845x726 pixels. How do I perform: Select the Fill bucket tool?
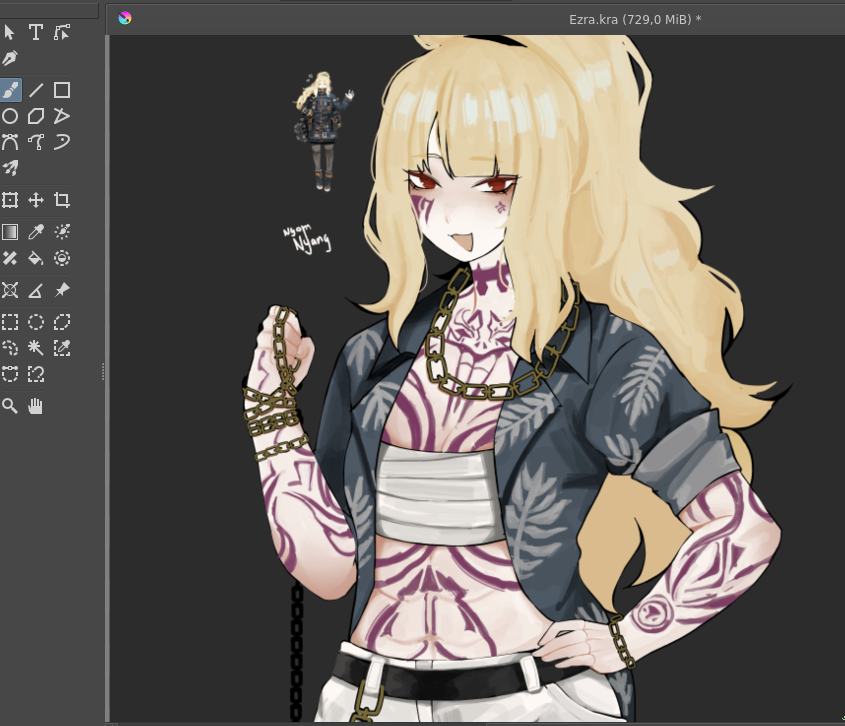coord(36,258)
